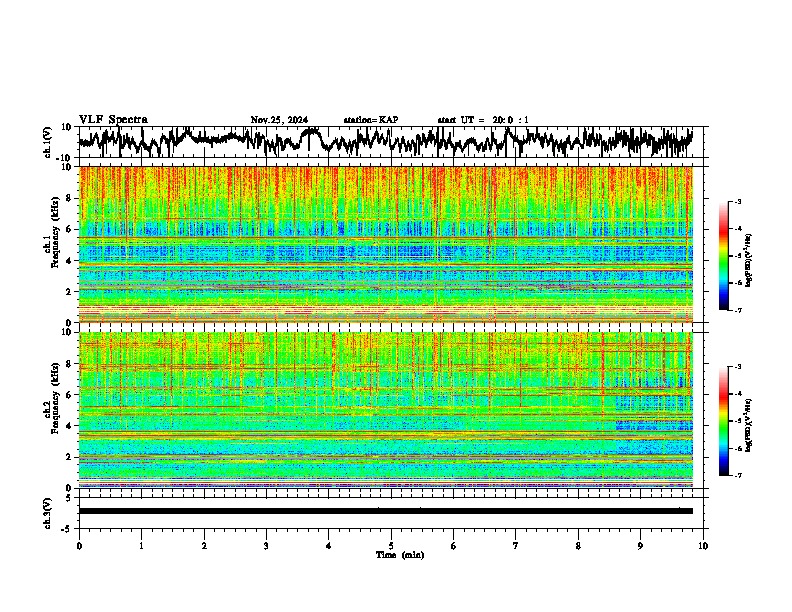Click time axis tick label "7"
This screenshot has height=612, width=792.
click(516, 546)
